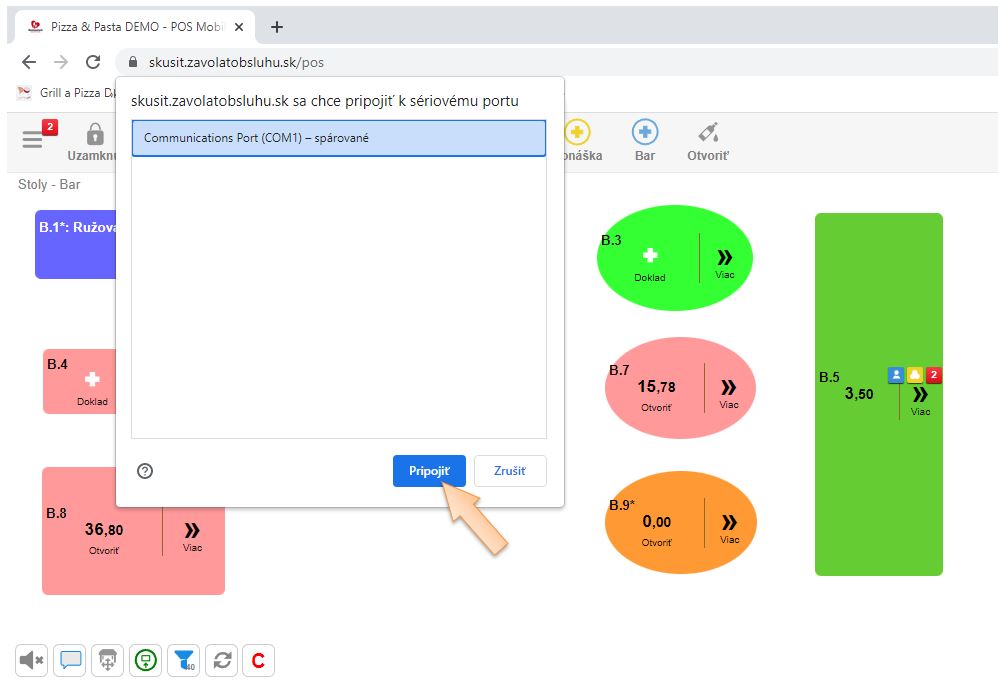Open new browser tab
This screenshot has height=694, width=1005.
tap(277, 27)
